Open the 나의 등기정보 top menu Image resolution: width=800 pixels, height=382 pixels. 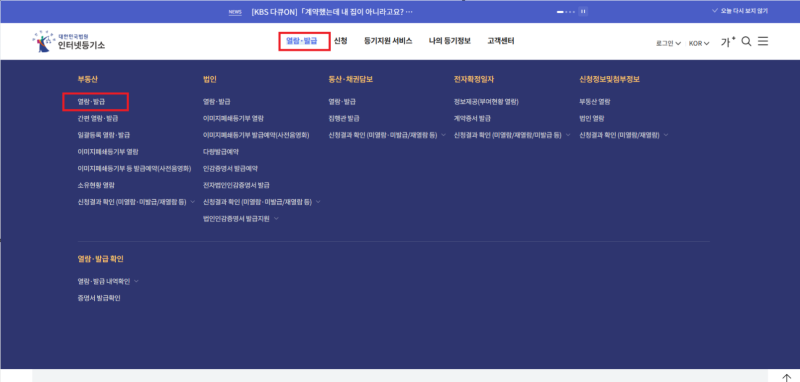(x=449, y=41)
